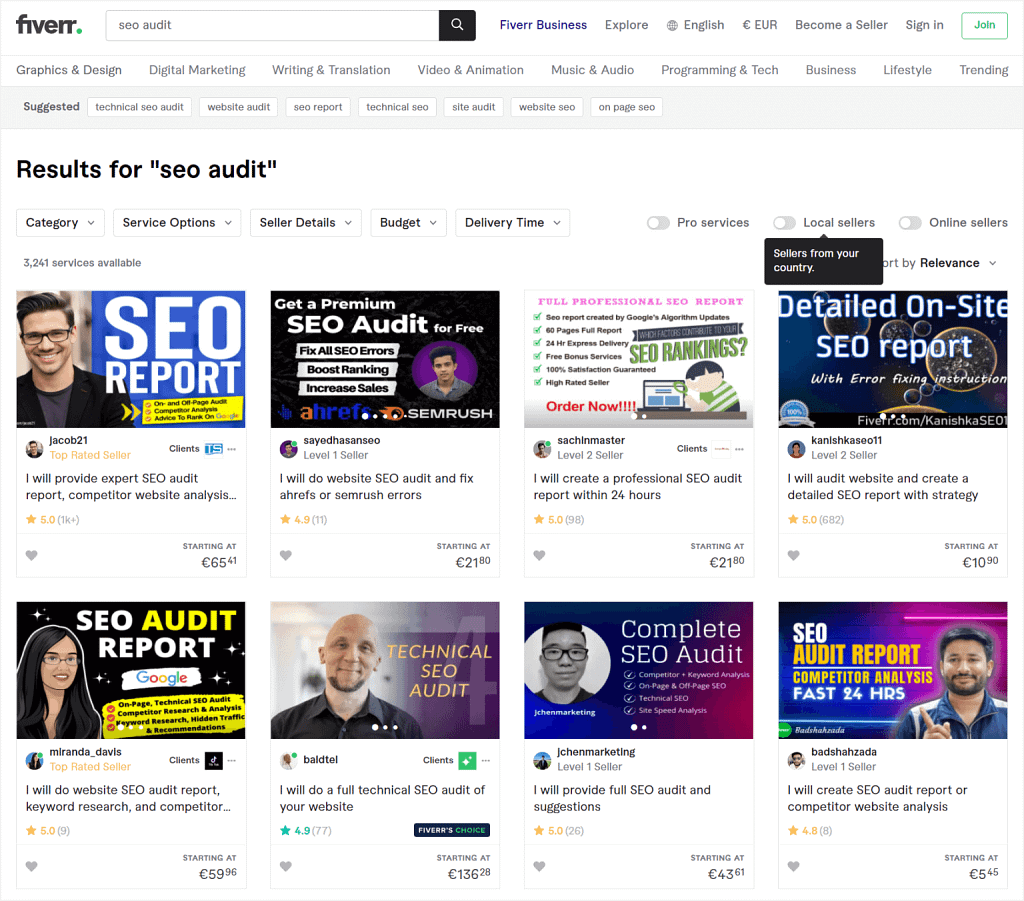1024x901 pixels.
Task: Show more clients for jacob21 ellipsis
Action: point(232,449)
